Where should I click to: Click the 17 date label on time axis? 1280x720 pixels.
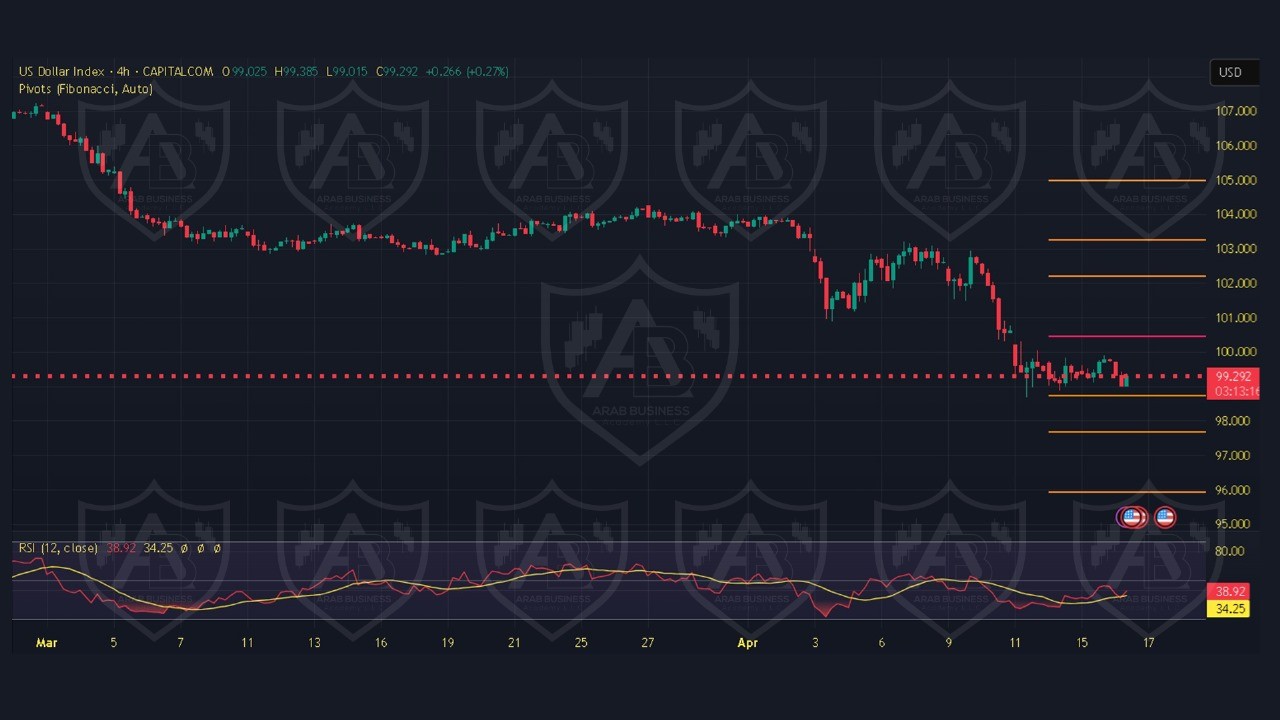click(x=1149, y=643)
